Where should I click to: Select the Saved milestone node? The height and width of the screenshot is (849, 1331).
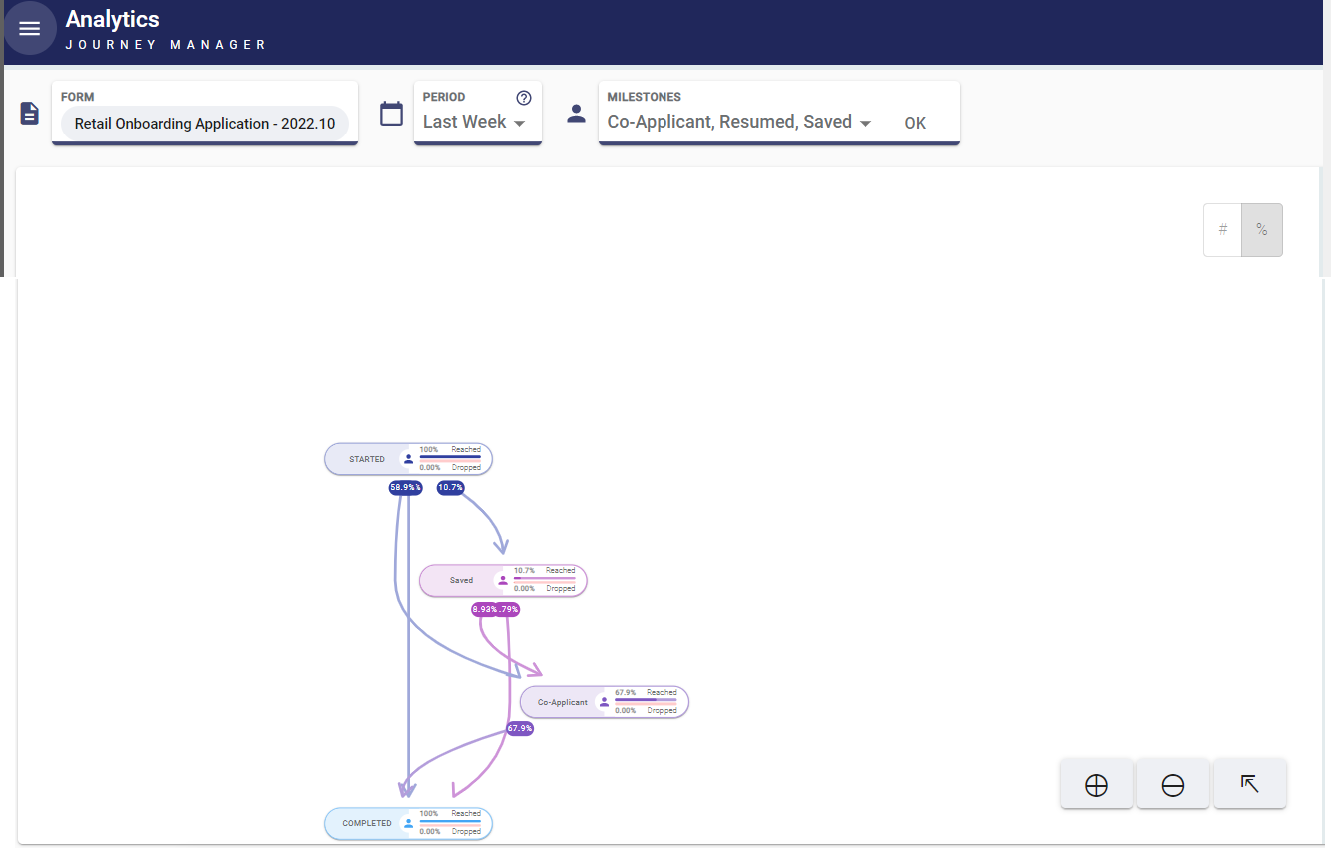pyautogui.click(x=503, y=580)
